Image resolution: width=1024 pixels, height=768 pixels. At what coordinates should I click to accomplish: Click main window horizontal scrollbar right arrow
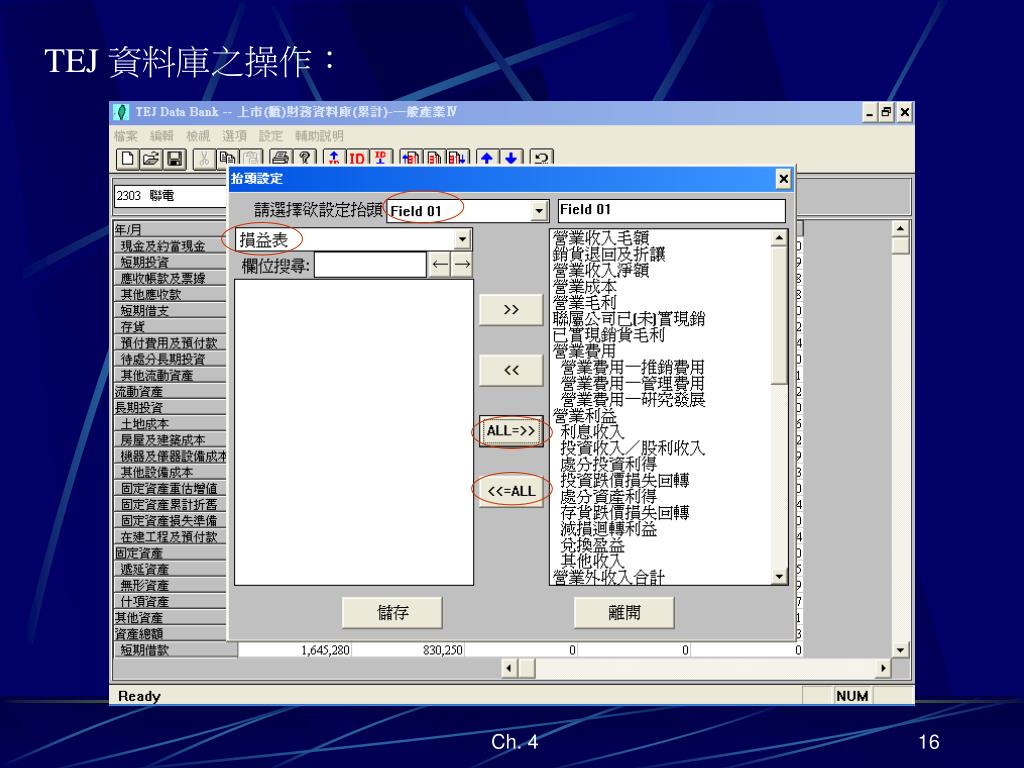coord(883,668)
